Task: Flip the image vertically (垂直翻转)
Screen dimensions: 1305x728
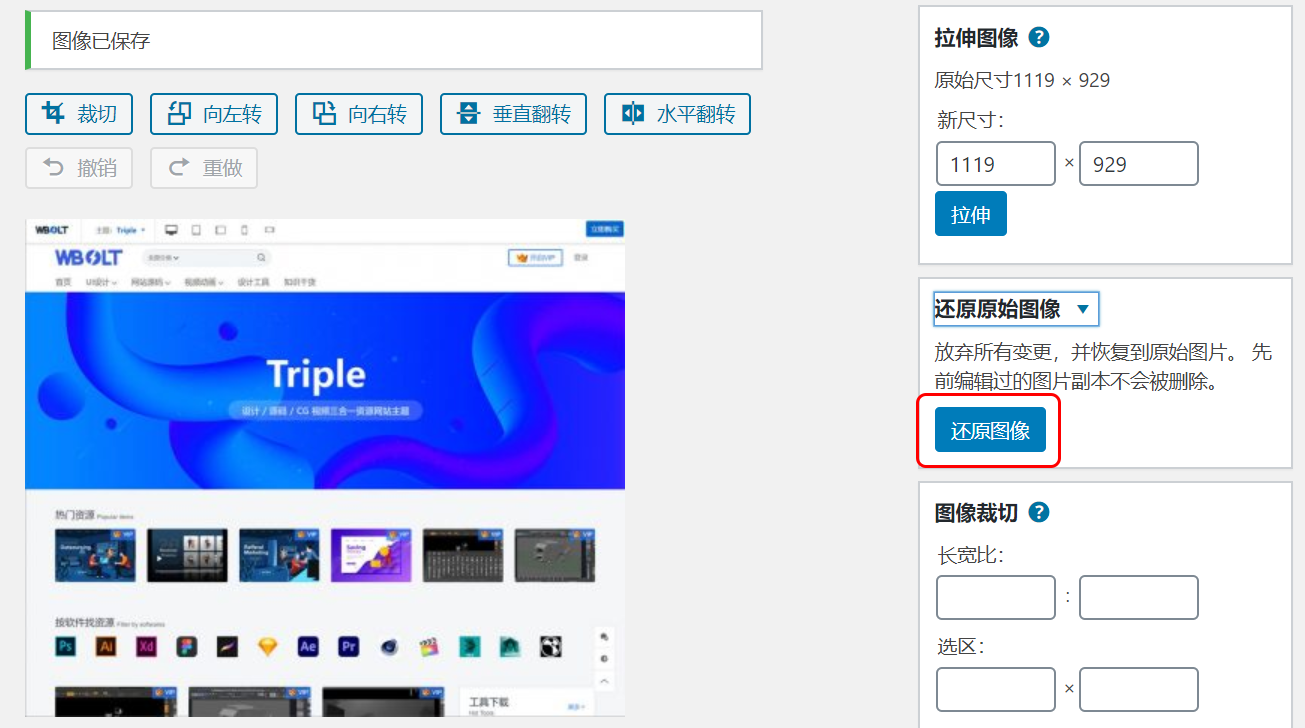Action: pos(513,113)
